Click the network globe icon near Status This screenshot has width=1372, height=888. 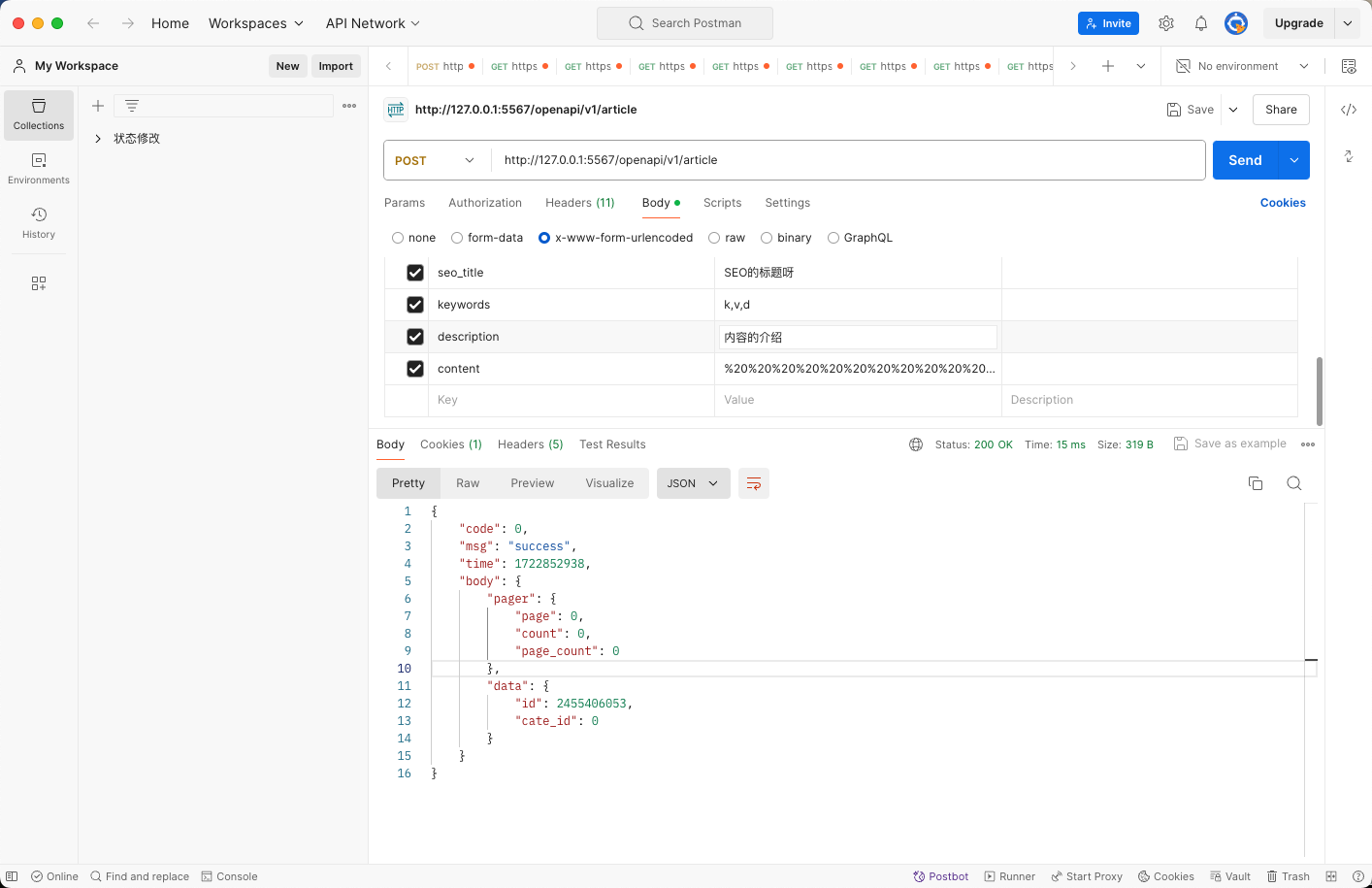[x=916, y=444]
